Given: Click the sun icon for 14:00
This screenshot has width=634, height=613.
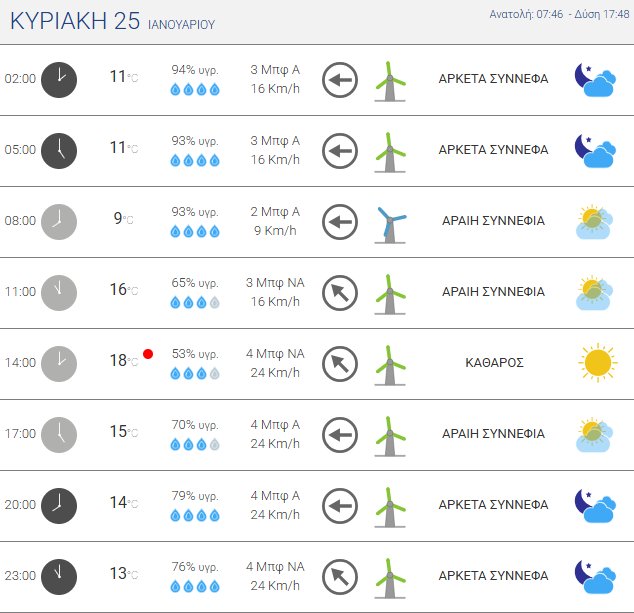Looking at the screenshot, I should [595, 362].
